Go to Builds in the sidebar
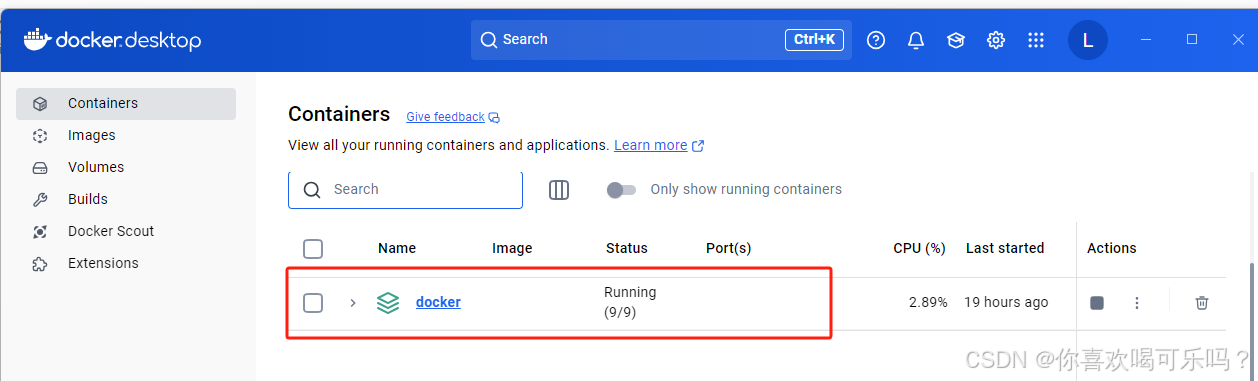The width and height of the screenshot is (1258, 381). [x=126, y=199]
